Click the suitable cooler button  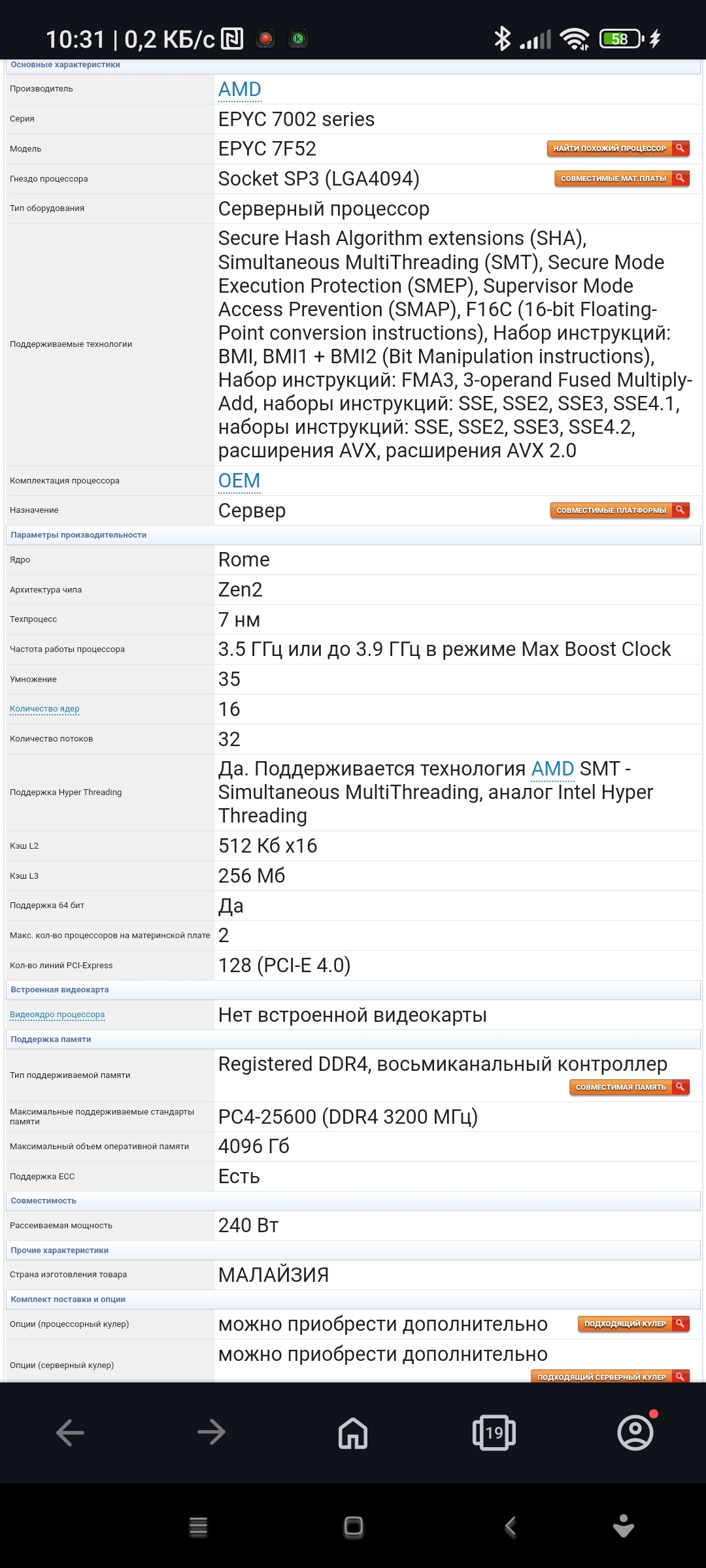click(633, 1324)
